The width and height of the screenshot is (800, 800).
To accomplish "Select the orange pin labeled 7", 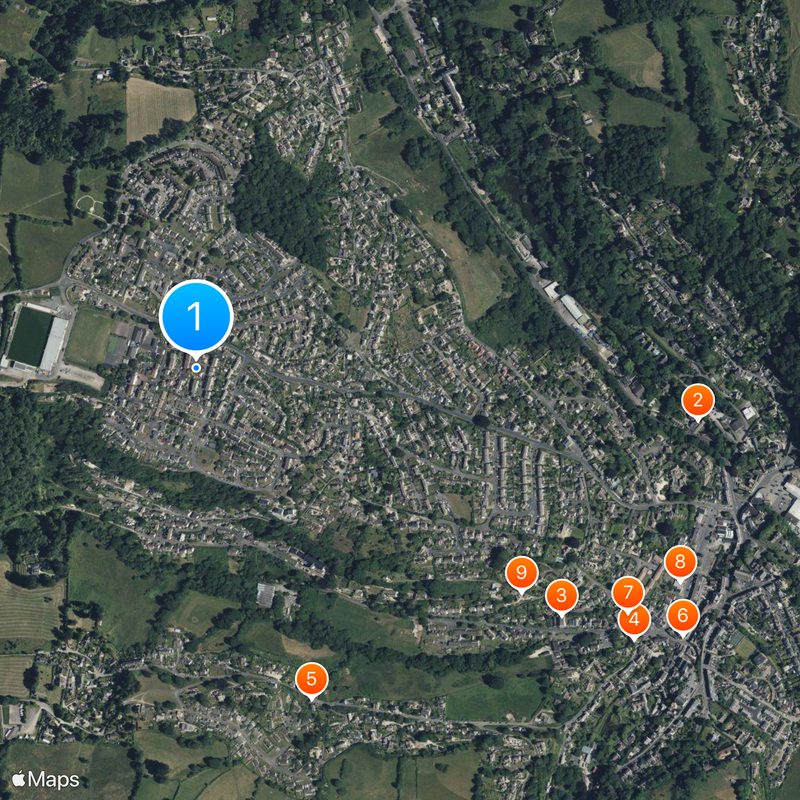I will pyautogui.click(x=628, y=593).
